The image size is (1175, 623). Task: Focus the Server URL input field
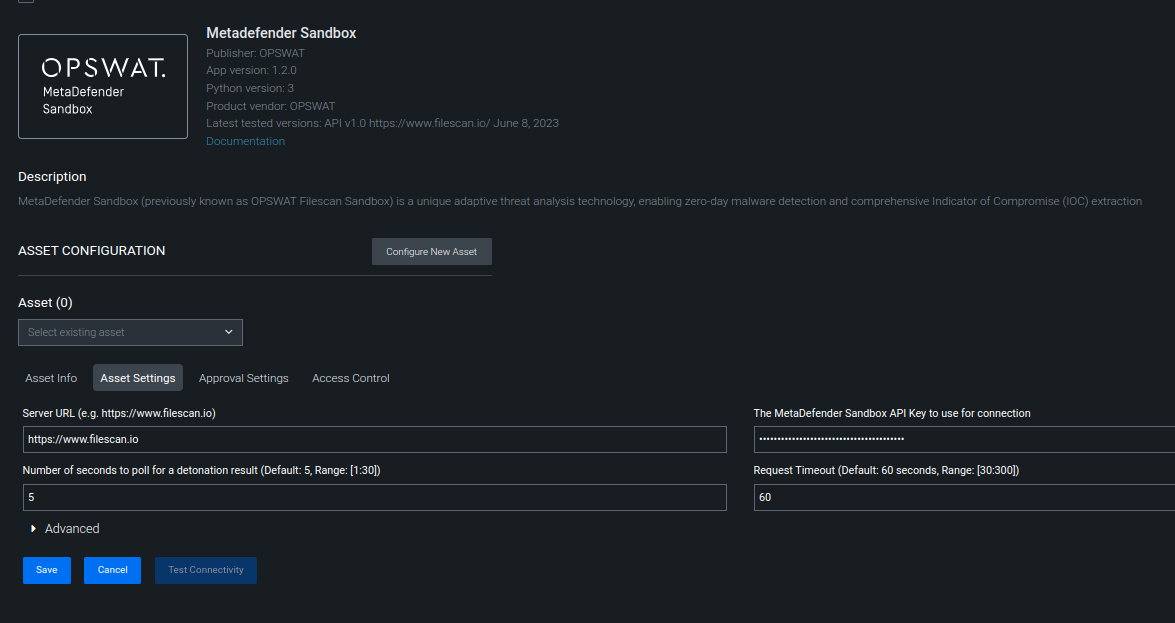click(375, 439)
